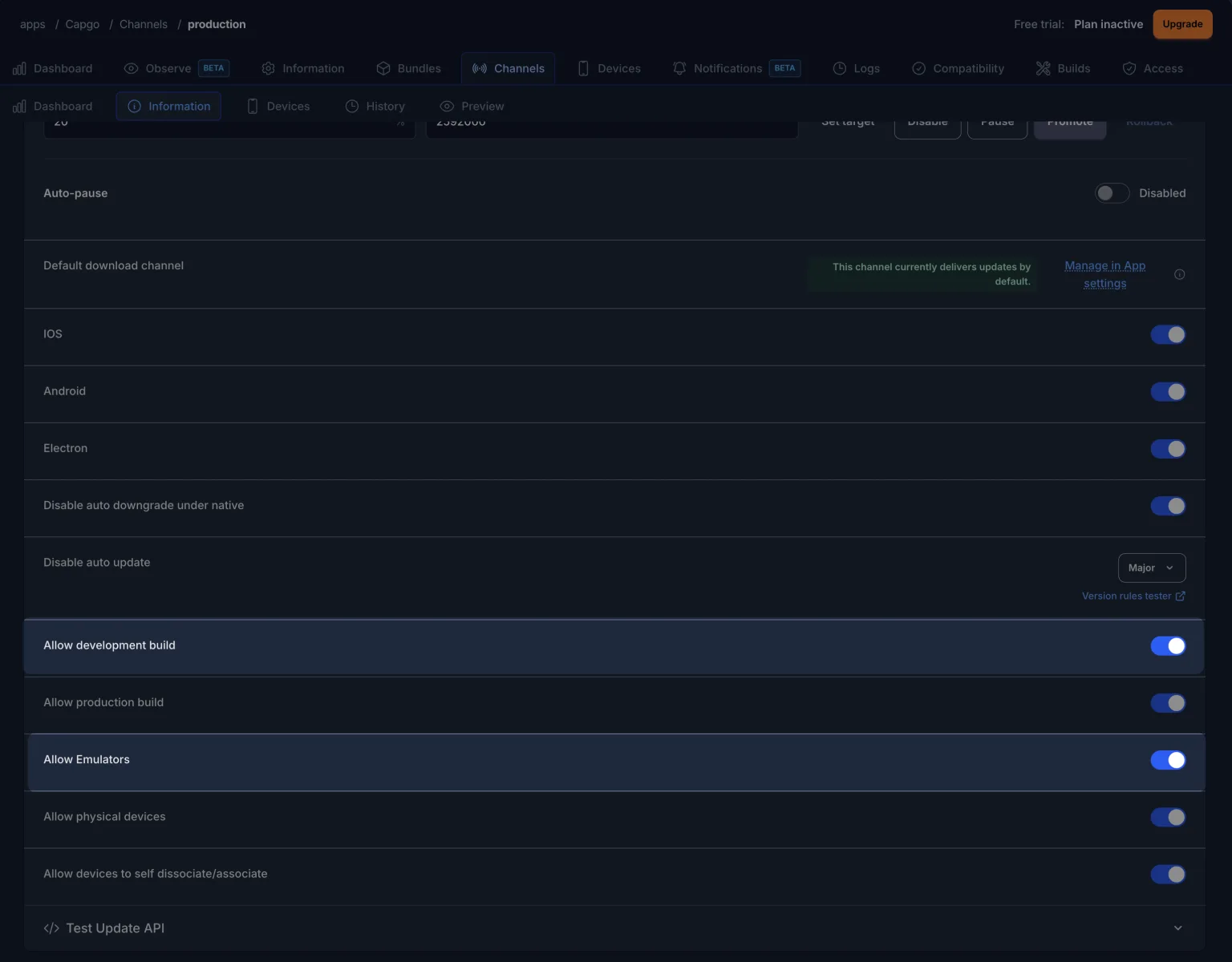Click the History clock icon
The image size is (1232, 962).
tap(352, 106)
